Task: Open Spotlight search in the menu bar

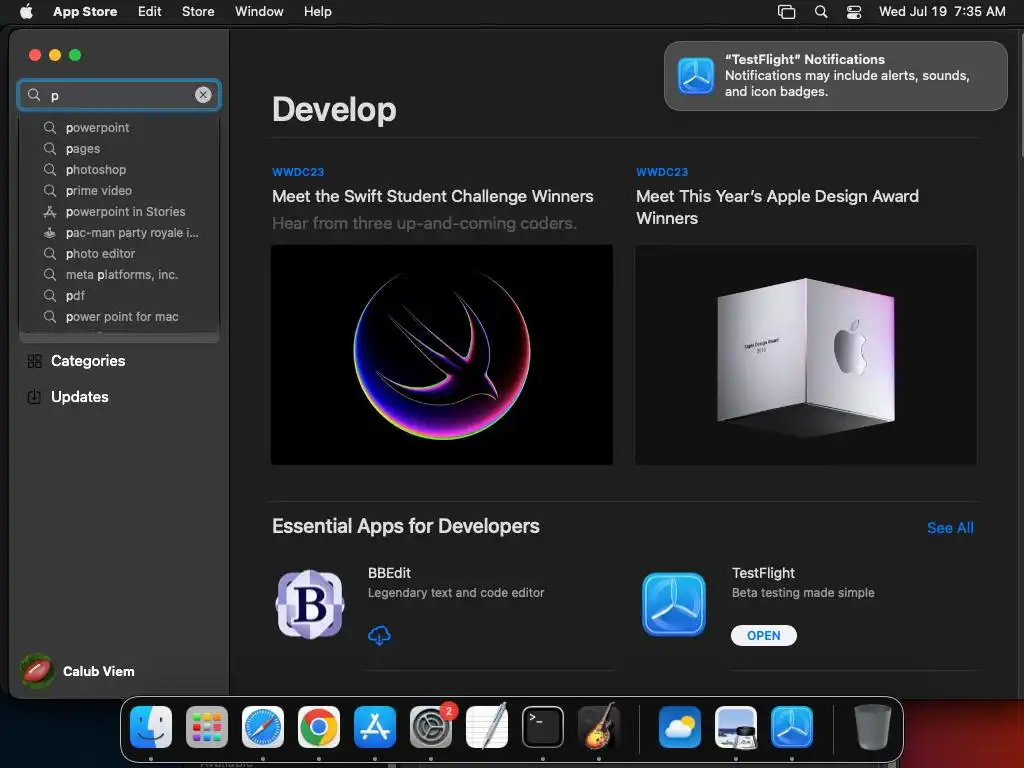Action: [x=821, y=12]
